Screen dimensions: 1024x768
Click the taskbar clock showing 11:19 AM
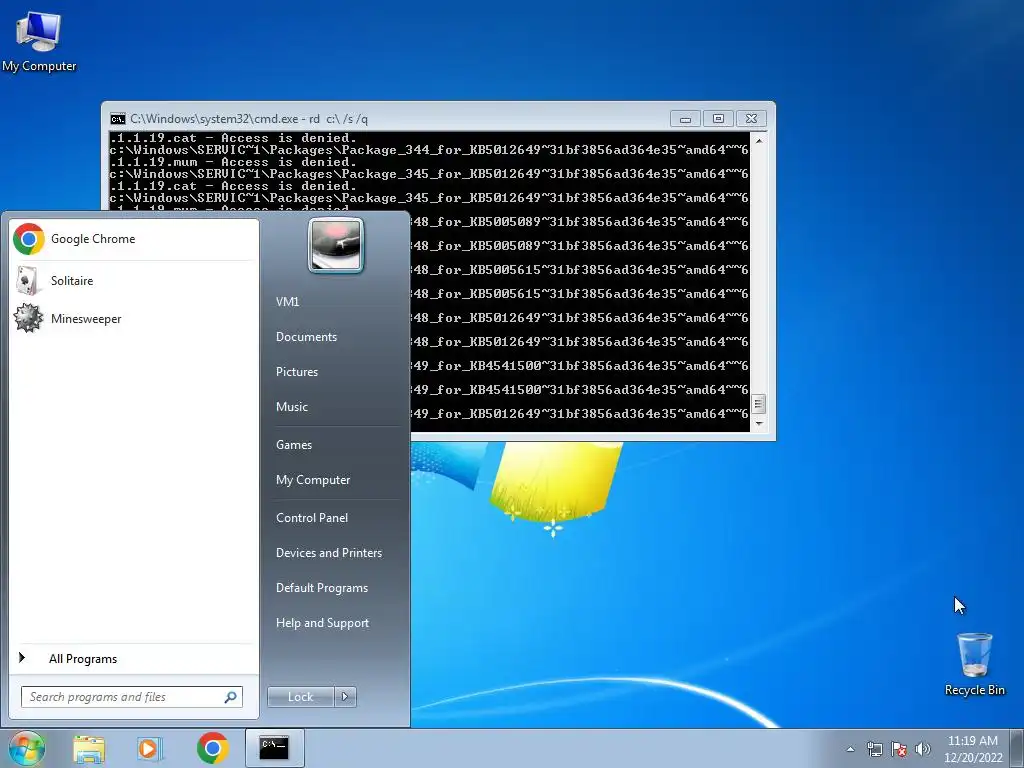[972, 749]
